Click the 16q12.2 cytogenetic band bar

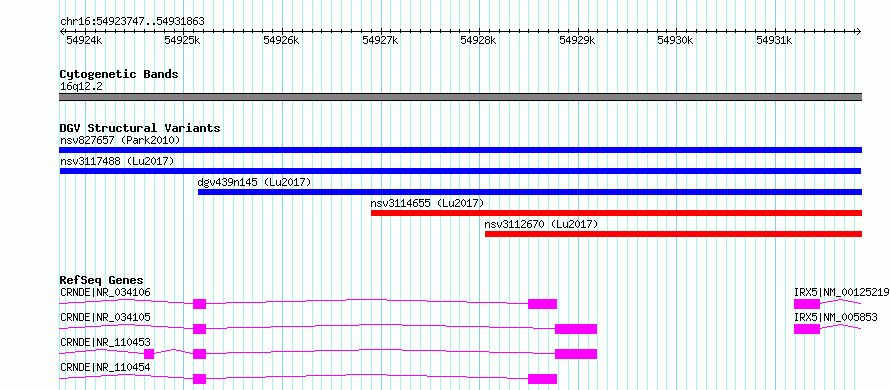point(460,97)
